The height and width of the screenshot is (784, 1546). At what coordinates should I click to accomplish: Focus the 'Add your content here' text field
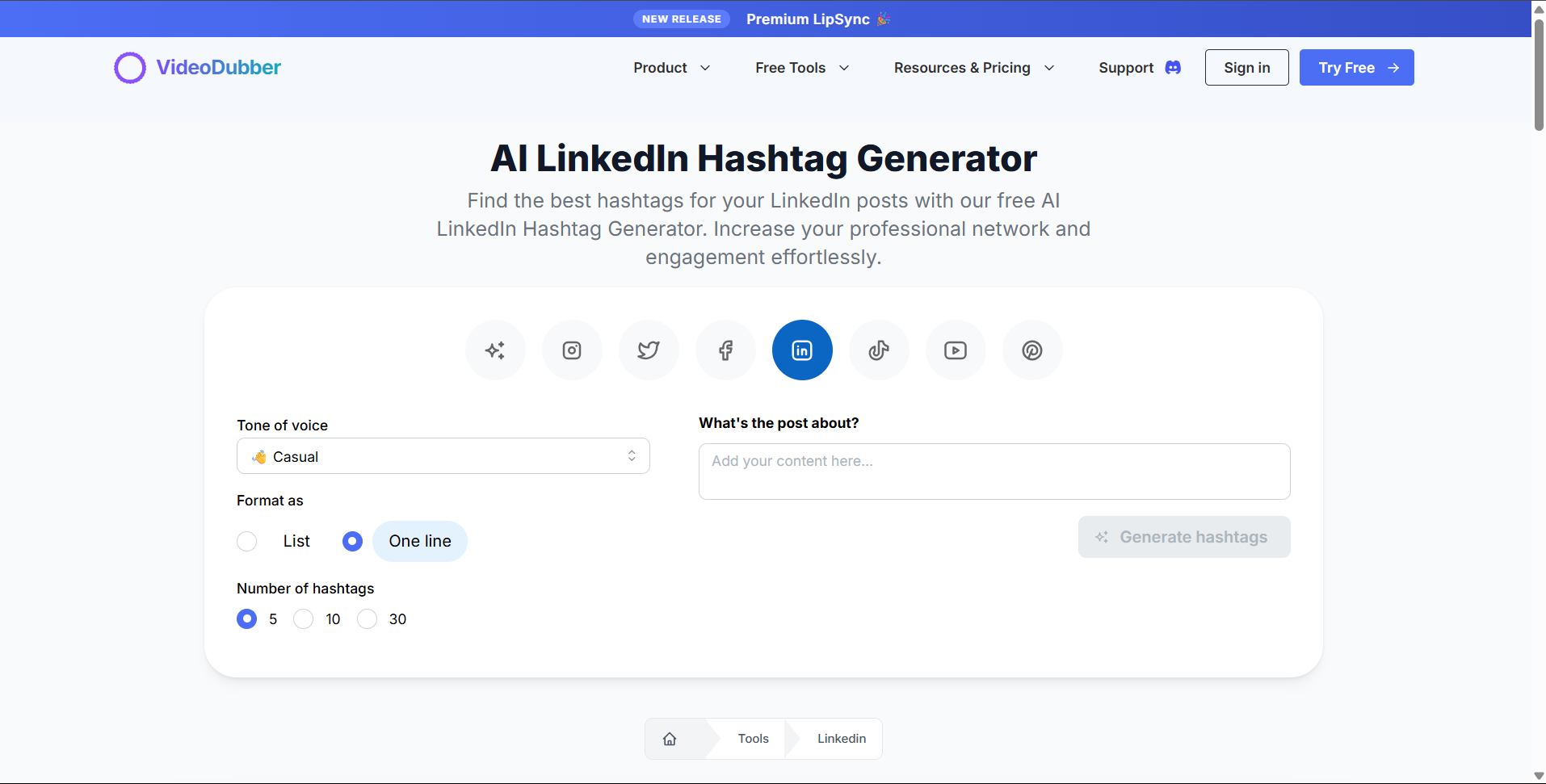point(994,472)
